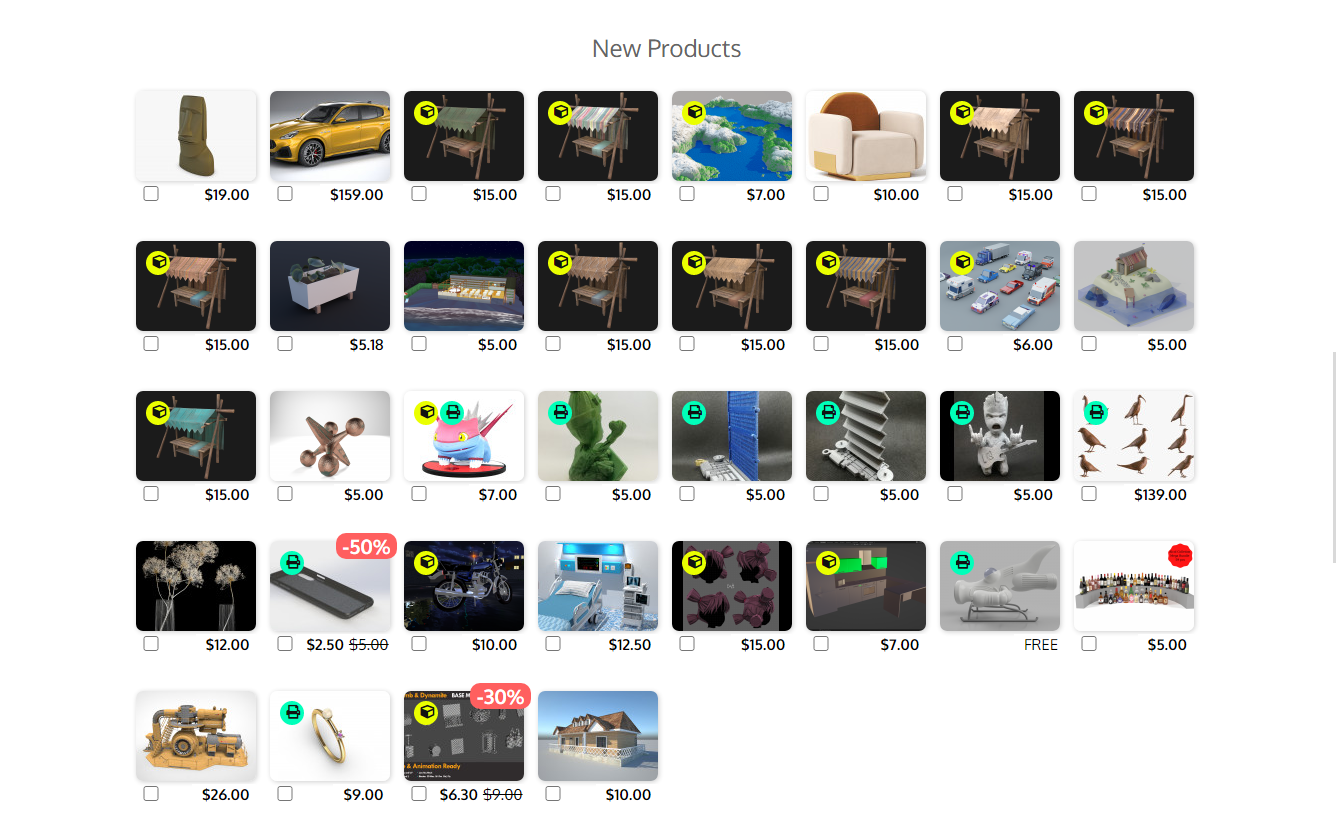Viewport: 1336px width, 833px height.
Task: Tick the checkbox for the $19.00 Moai statue
Action: [151, 194]
